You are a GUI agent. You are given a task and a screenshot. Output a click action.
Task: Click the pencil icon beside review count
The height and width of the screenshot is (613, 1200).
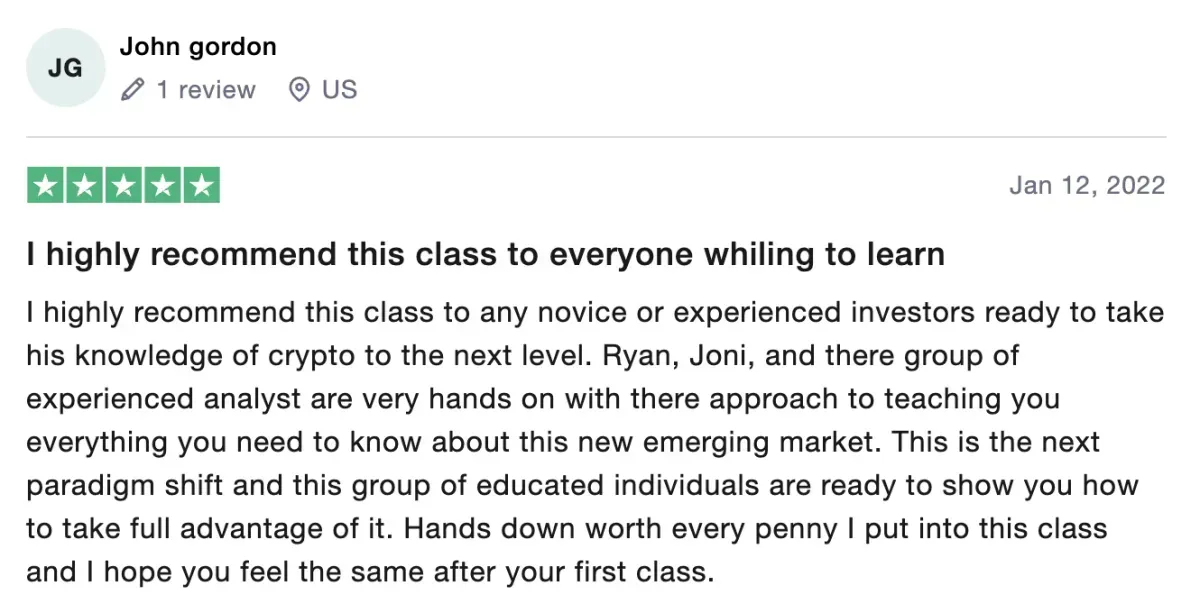[132, 90]
